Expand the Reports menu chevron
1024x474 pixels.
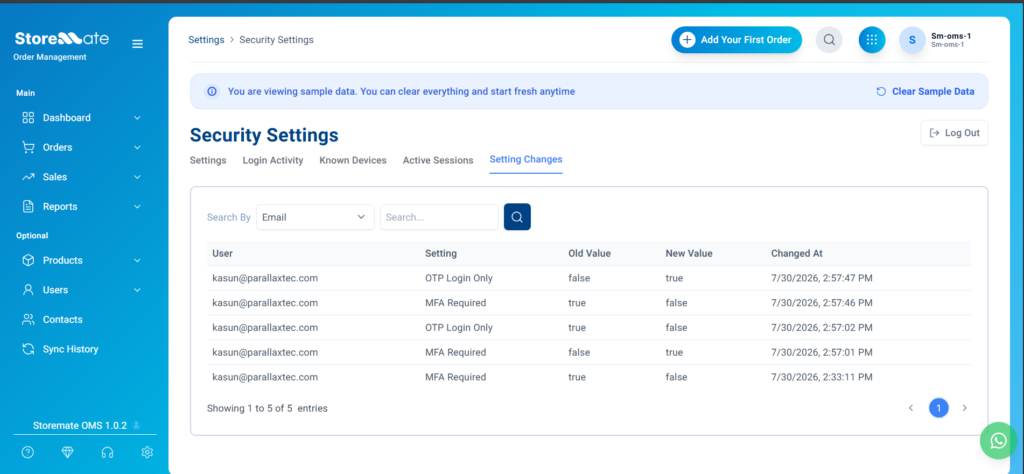coord(137,206)
